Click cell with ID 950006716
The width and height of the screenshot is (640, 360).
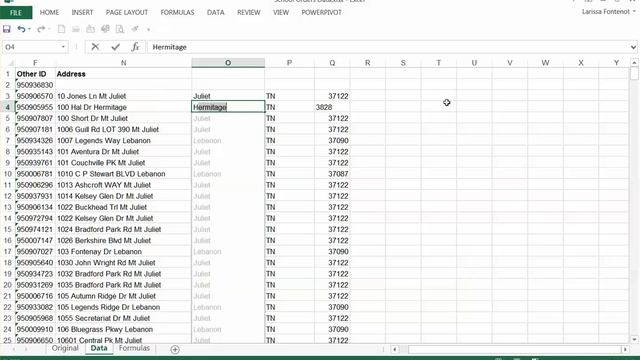tap(35, 296)
